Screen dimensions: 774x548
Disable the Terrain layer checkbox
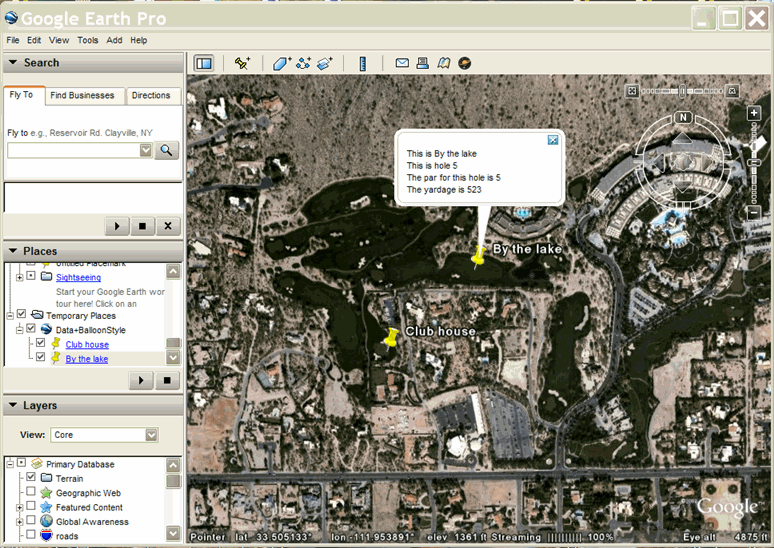click(31, 478)
